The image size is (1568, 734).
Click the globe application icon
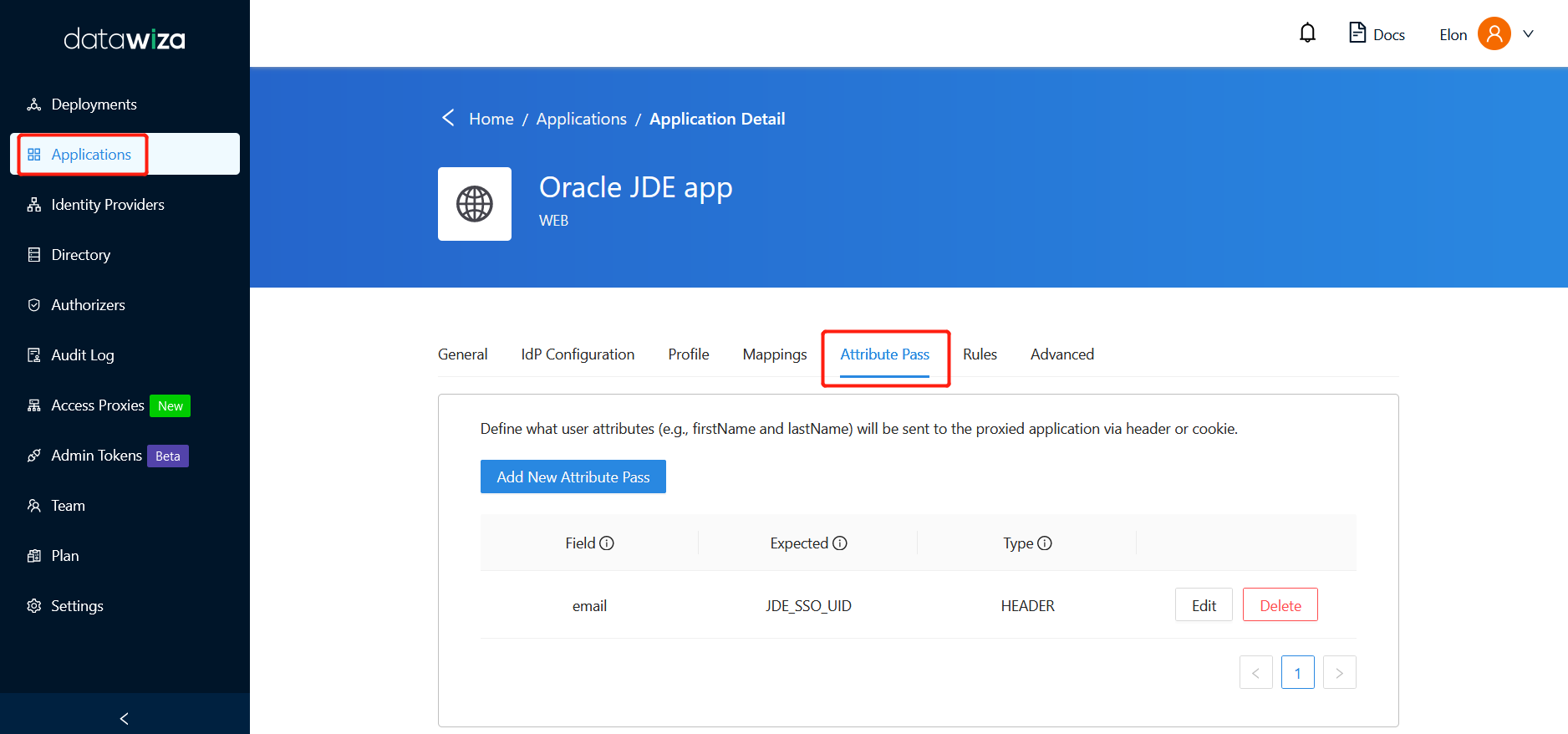click(475, 204)
